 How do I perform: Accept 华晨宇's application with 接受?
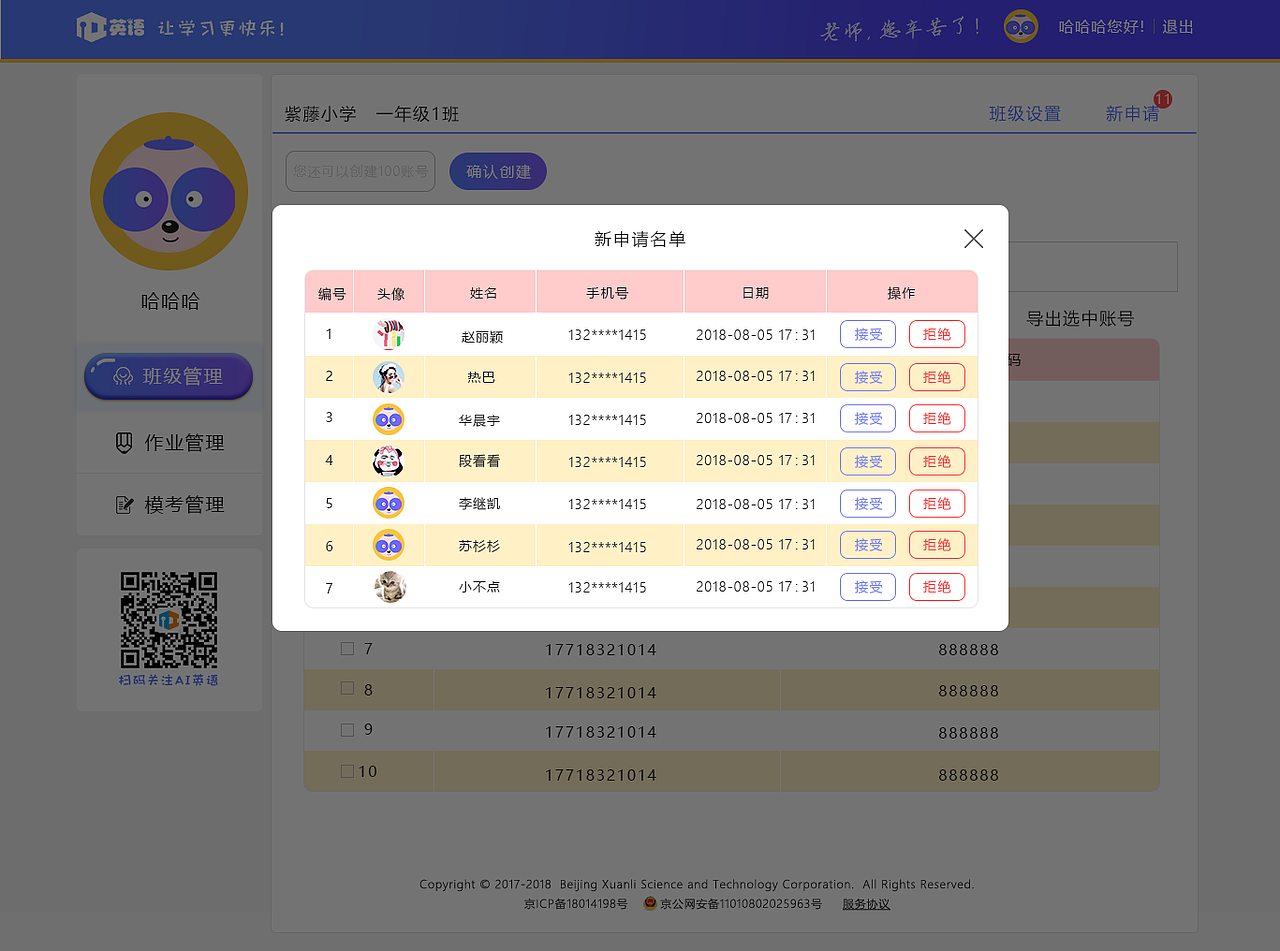[867, 418]
